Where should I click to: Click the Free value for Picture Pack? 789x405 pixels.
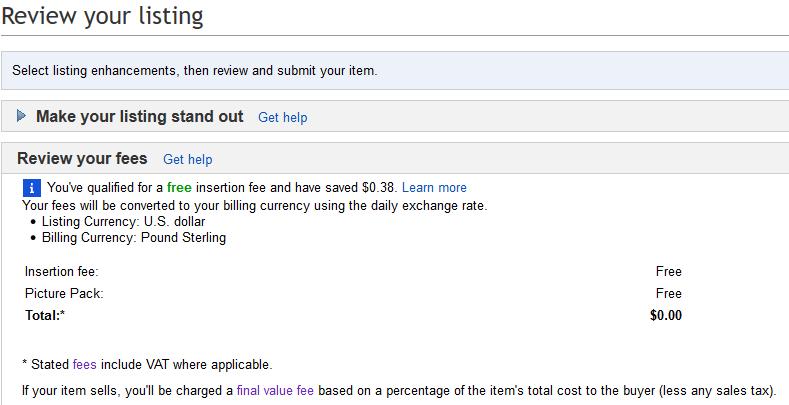pos(668,293)
